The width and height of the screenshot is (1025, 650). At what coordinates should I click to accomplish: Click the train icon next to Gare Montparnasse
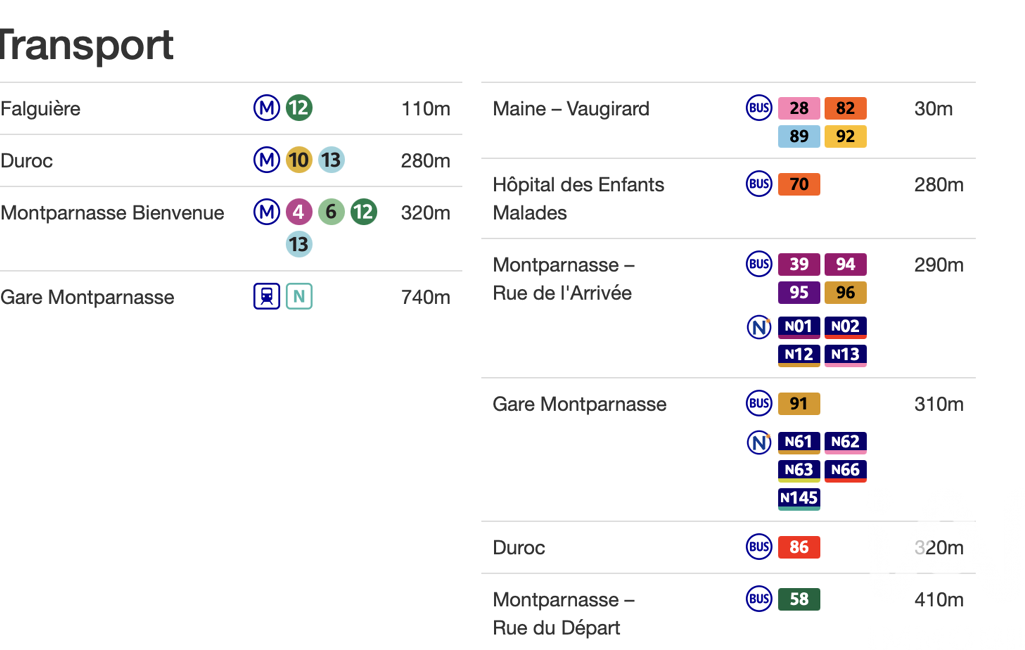tap(267, 297)
